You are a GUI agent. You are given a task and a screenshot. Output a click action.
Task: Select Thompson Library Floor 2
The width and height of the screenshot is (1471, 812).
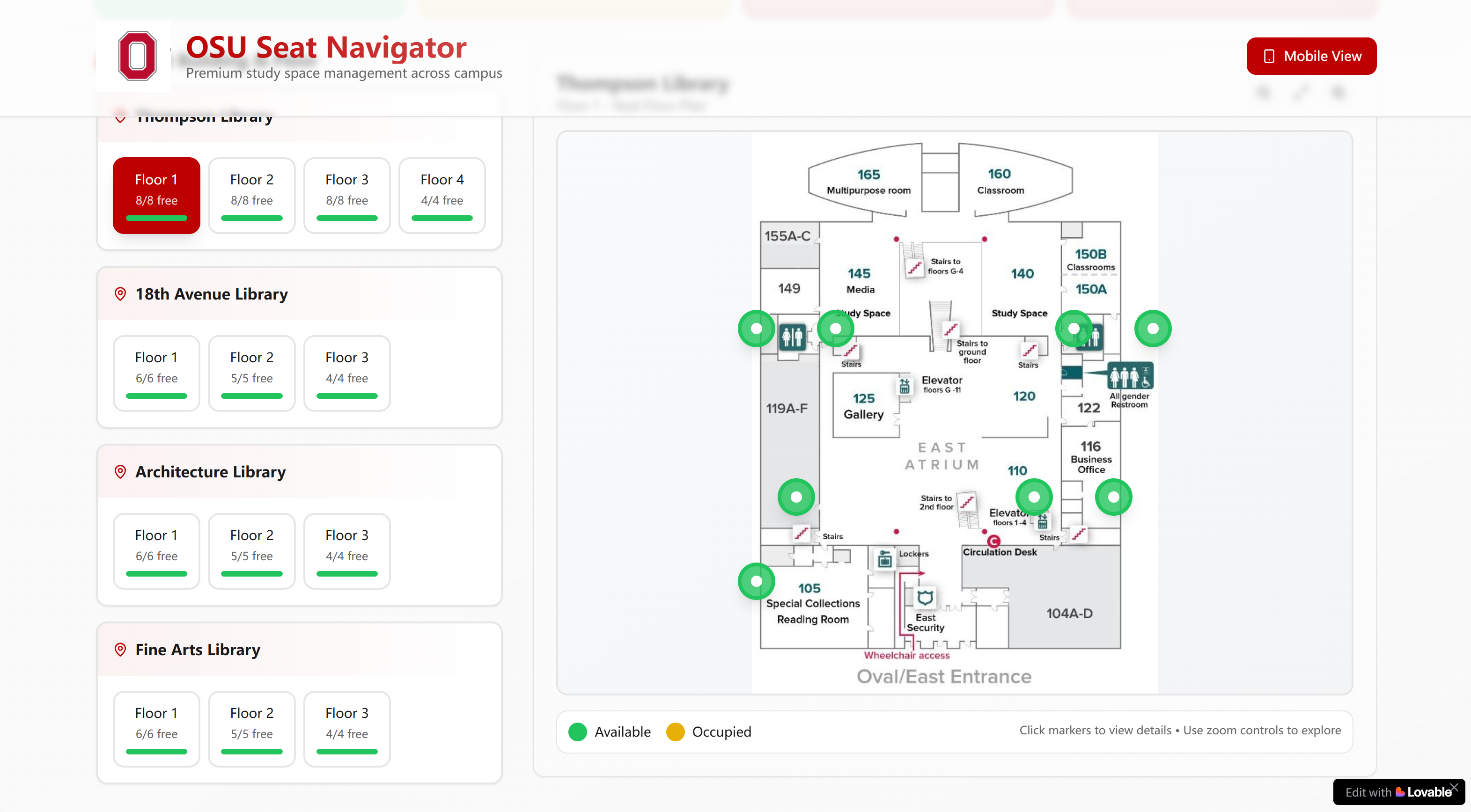point(252,195)
